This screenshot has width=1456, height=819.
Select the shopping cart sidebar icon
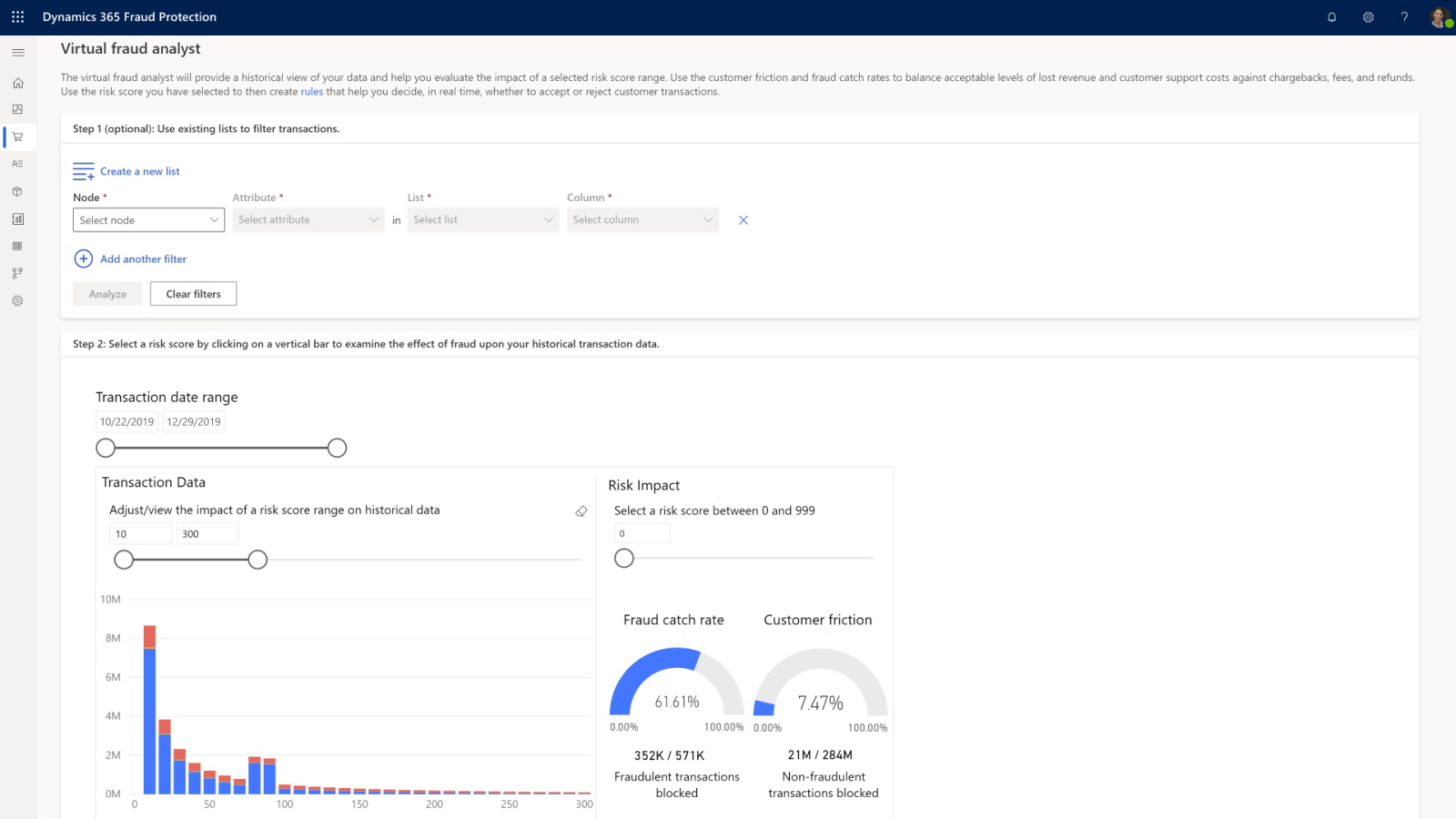[x=18, y=136]
